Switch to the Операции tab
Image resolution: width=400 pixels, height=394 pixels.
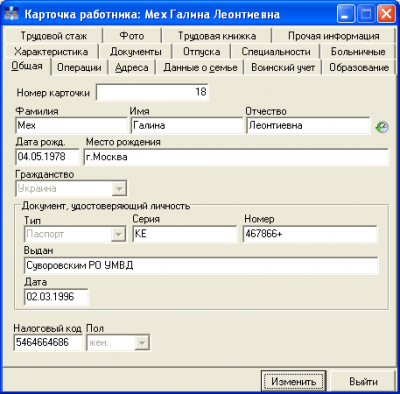(x=79, y=67)
